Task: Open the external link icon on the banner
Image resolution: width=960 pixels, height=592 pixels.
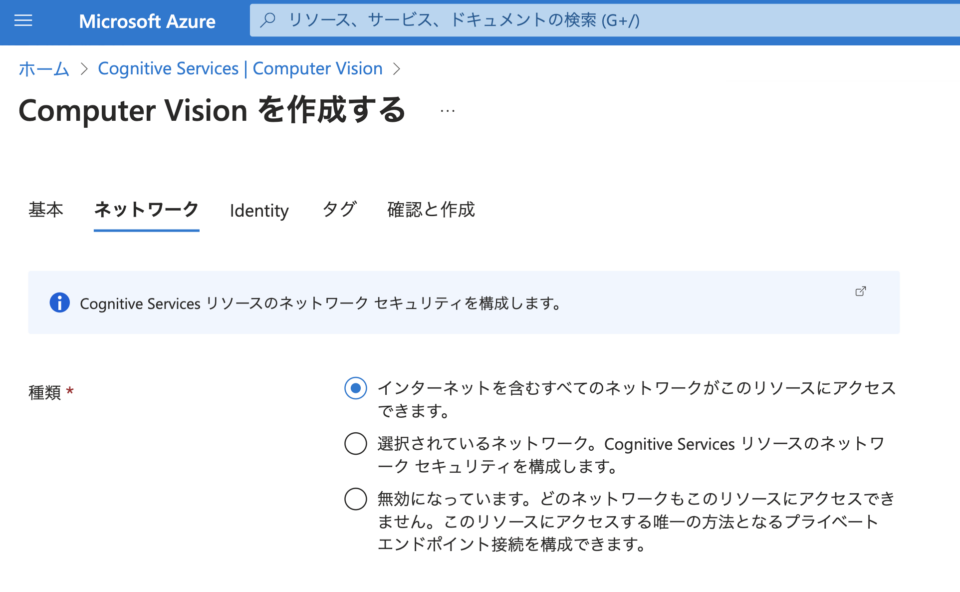Action: 861,290
